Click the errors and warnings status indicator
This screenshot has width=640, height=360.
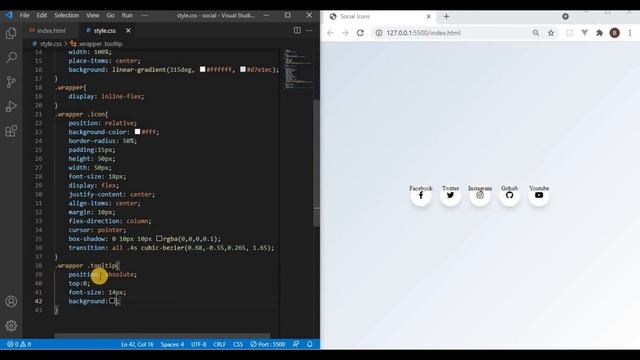(x=19, y=344)
